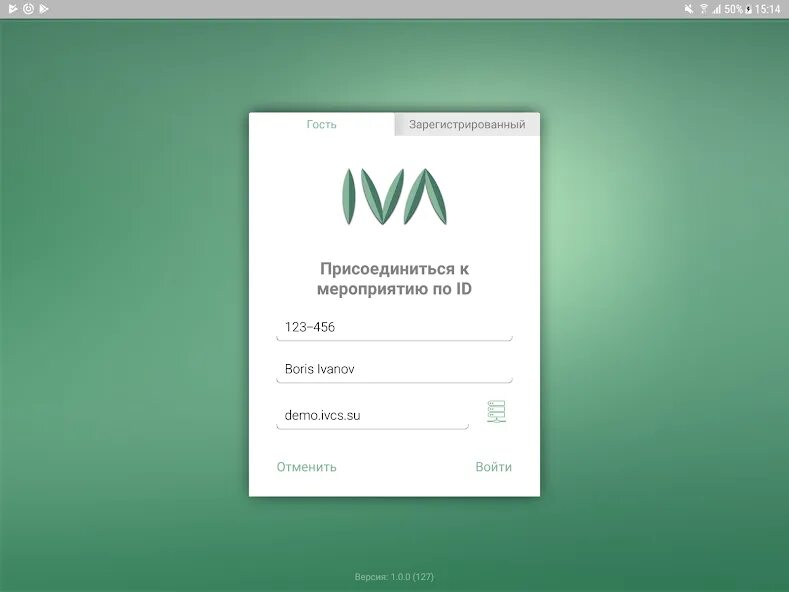The height and width of the screenshot is (592, 789).
Task: Click the heading Присоединиться к мероприятию по ID
Action: 394,279
